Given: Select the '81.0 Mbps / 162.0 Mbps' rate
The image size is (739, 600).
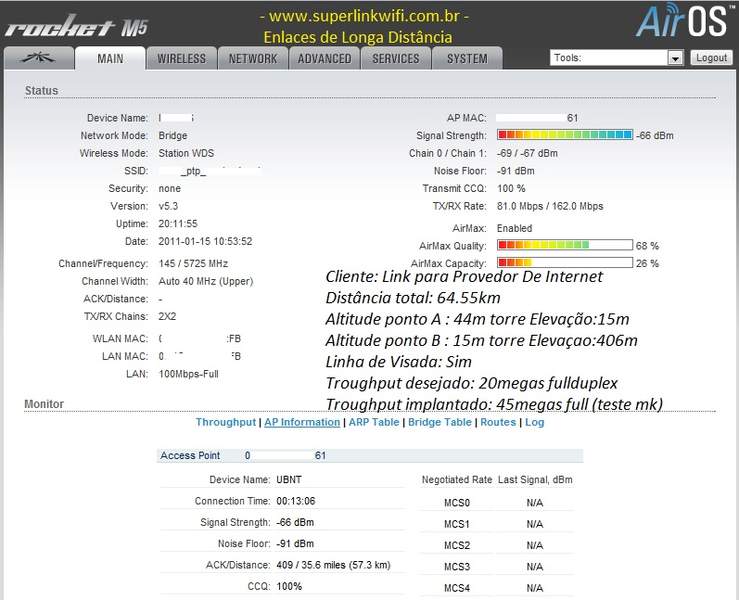Looking at the screenshot, I should click(550, 206).
